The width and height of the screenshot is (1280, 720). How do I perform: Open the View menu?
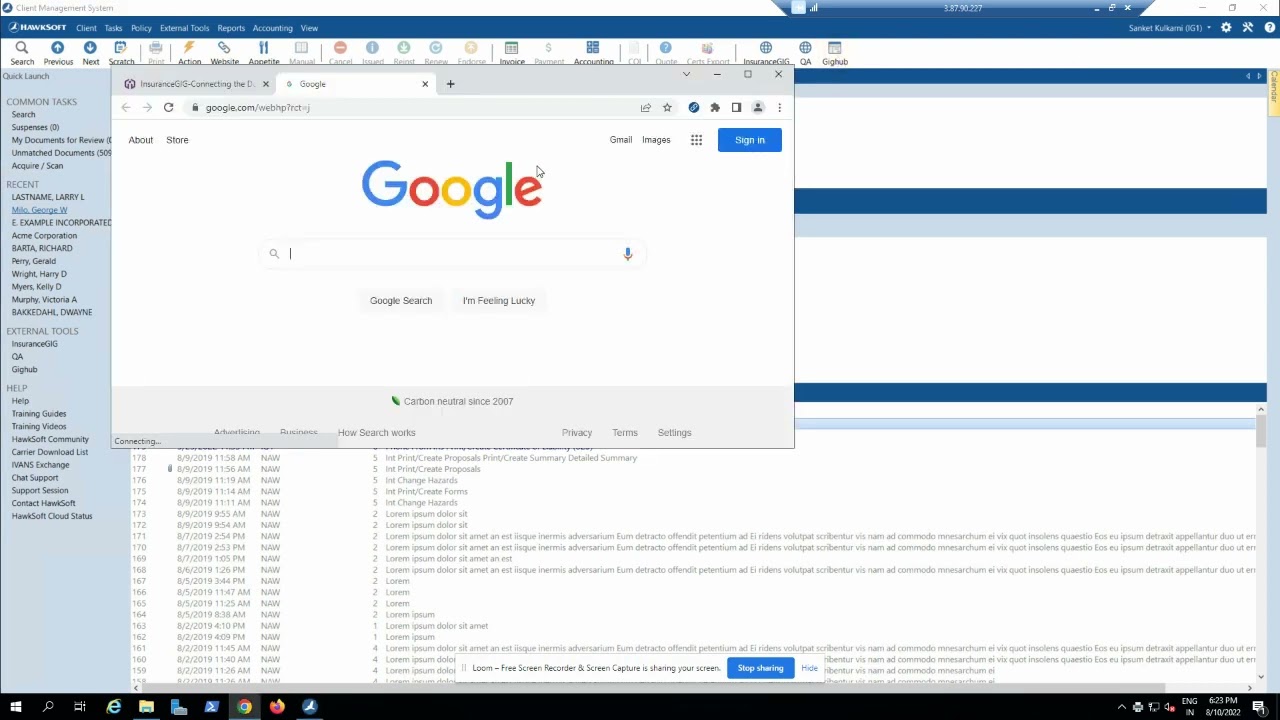click(x=309, y=28)
